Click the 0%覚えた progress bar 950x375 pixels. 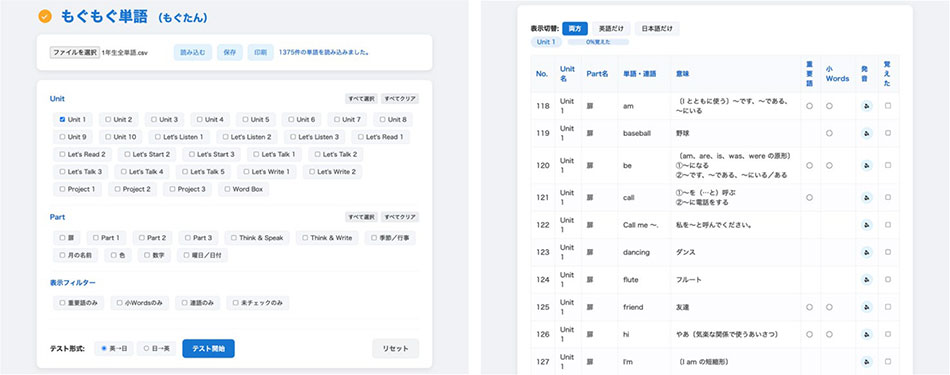coord(598,42)
